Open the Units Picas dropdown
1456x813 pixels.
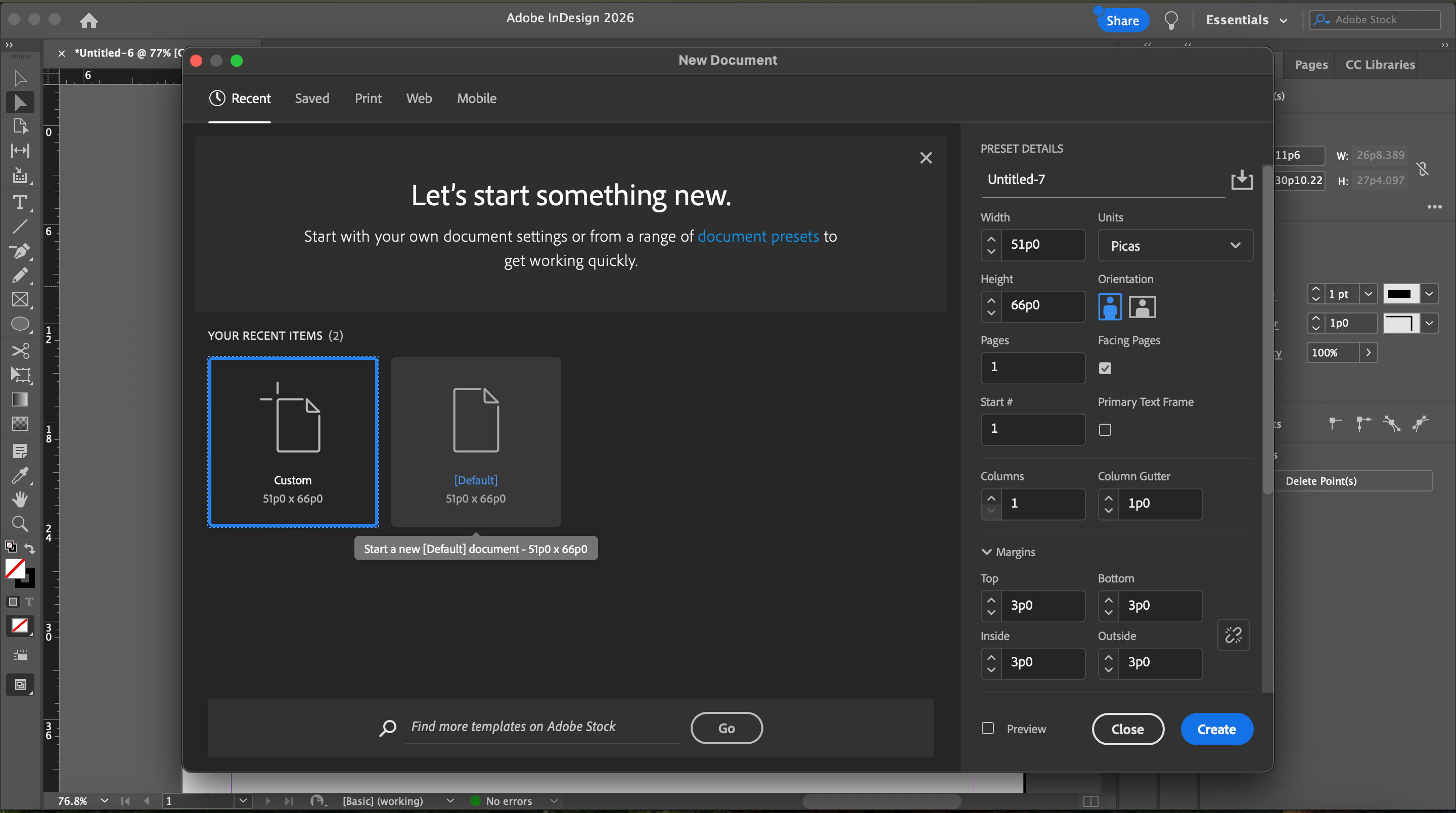[x=1174, y=245]
